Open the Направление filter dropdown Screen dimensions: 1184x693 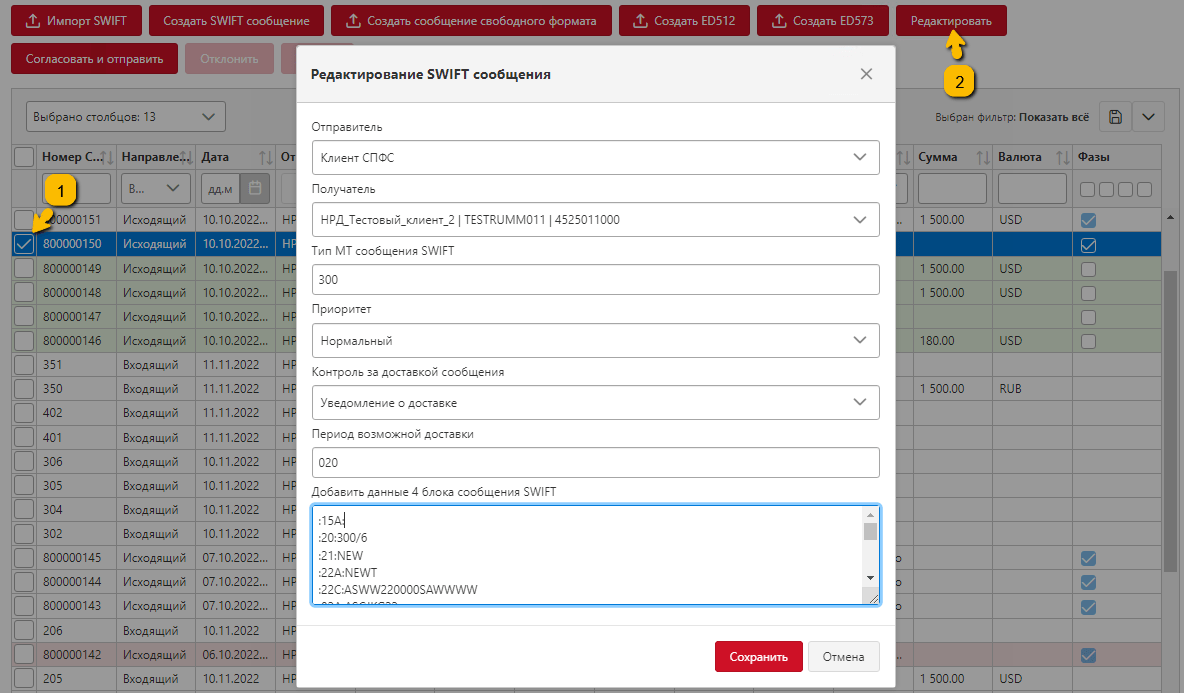pos(154,188)
